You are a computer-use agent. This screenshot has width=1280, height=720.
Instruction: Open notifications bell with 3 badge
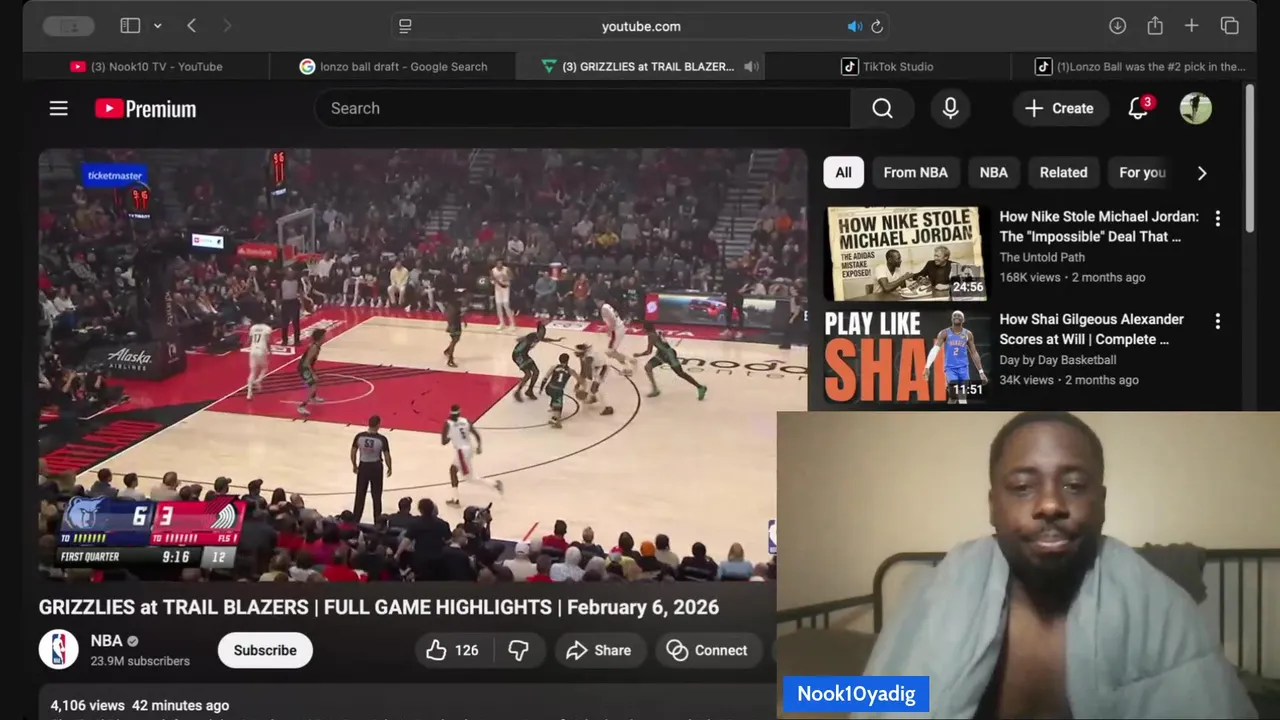click(1138, 108)
